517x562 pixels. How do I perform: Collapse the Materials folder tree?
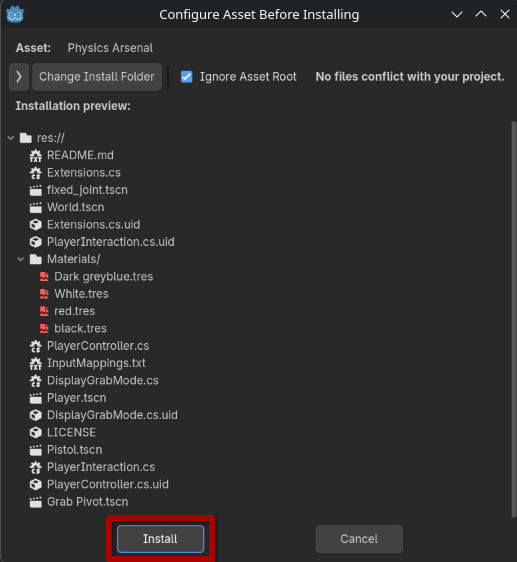pos(21,259)
